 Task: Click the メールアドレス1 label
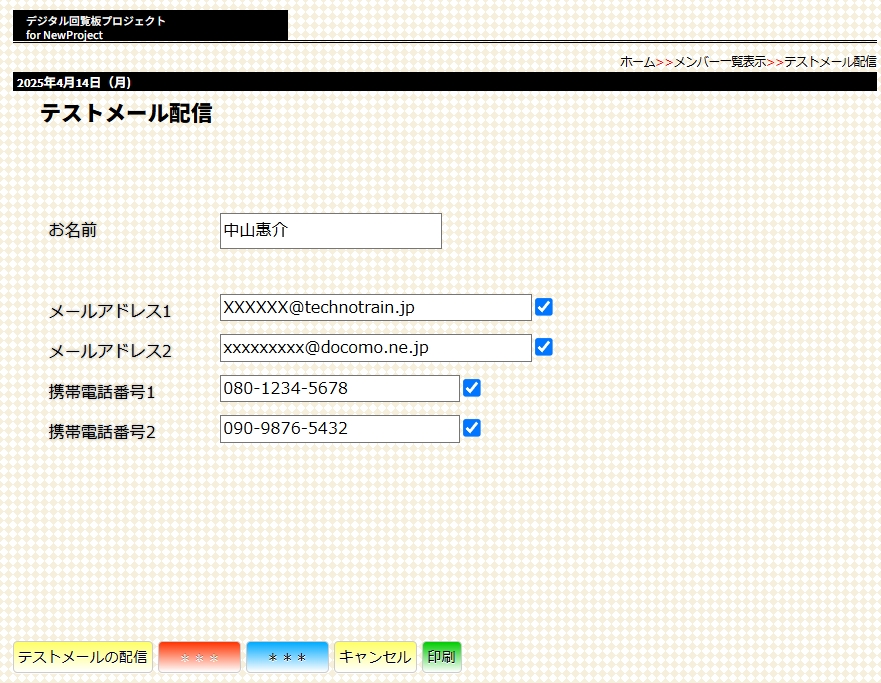(110, 311)
